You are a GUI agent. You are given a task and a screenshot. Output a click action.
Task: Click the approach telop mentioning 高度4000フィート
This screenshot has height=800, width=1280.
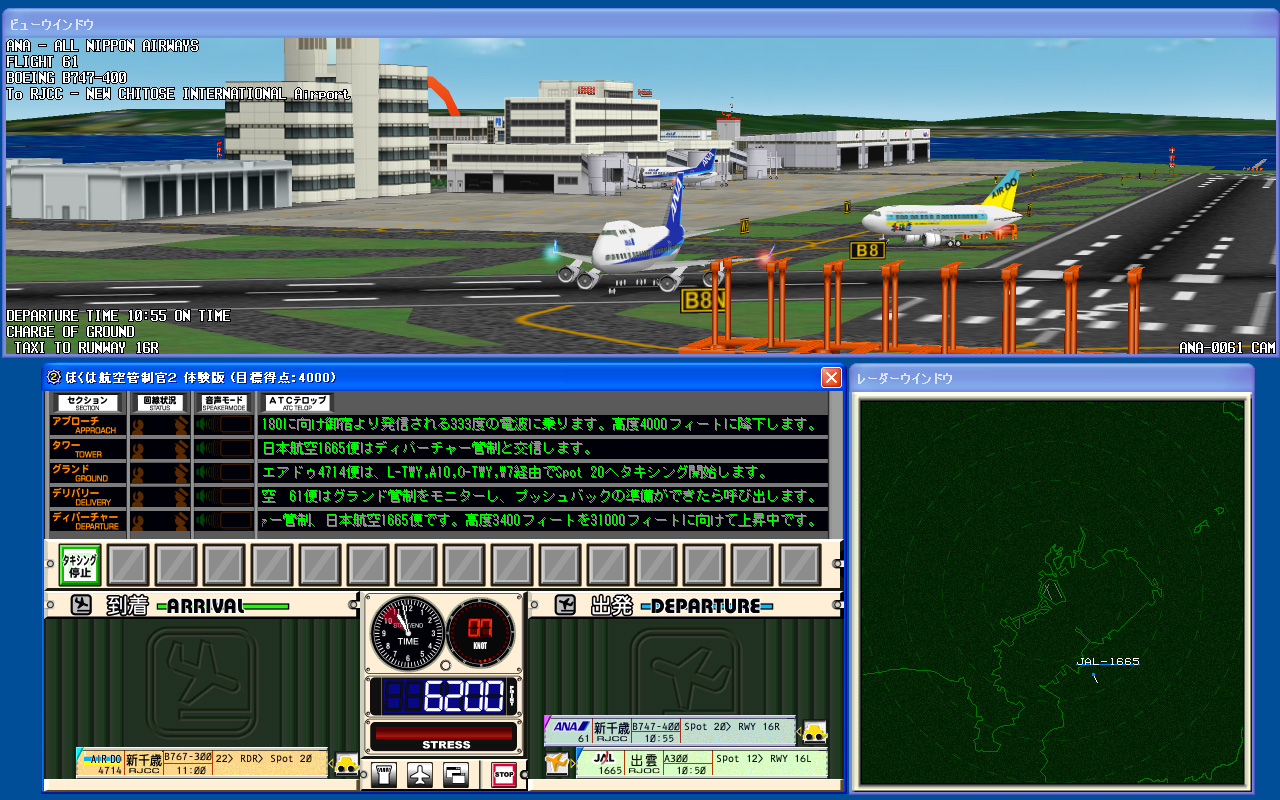click(542, 424)
